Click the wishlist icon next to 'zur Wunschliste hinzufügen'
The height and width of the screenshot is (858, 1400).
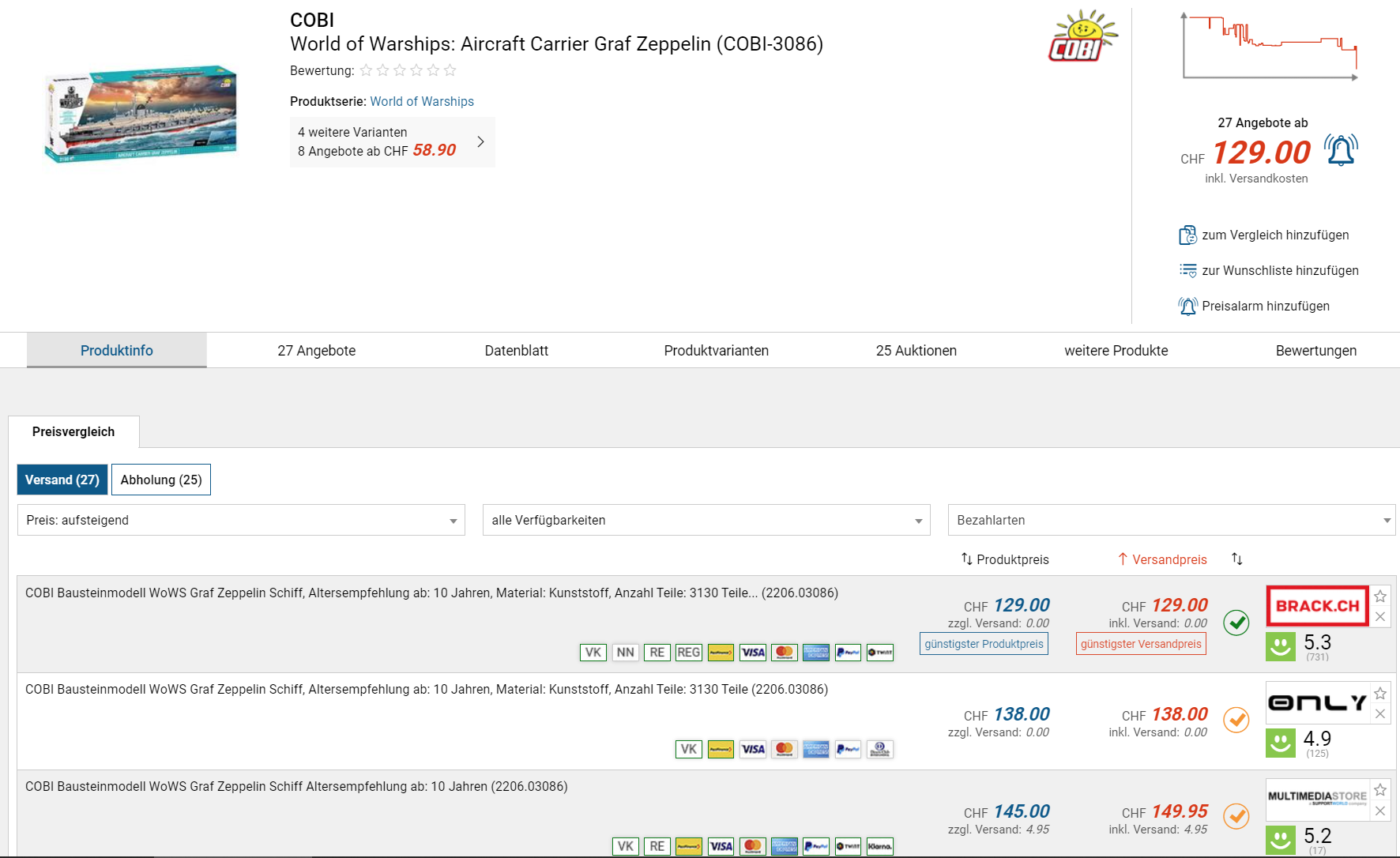1187,271
